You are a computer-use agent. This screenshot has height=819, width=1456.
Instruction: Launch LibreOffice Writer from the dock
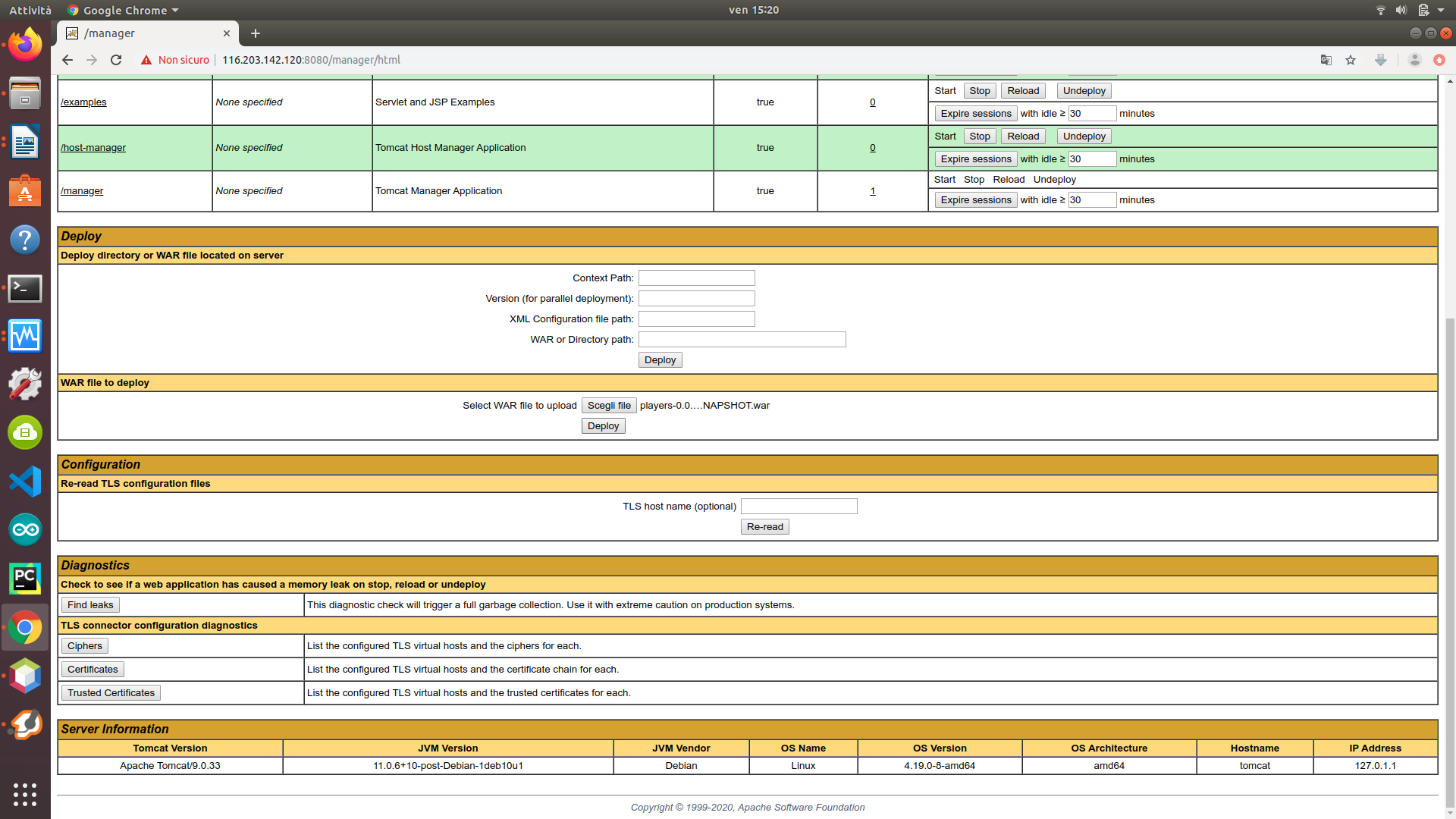point(25,142)
